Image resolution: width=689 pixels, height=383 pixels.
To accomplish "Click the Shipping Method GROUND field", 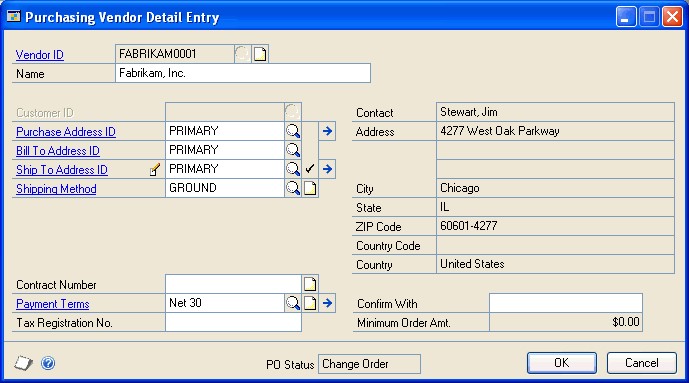I will pyautogui.click(x=225, y=188).
